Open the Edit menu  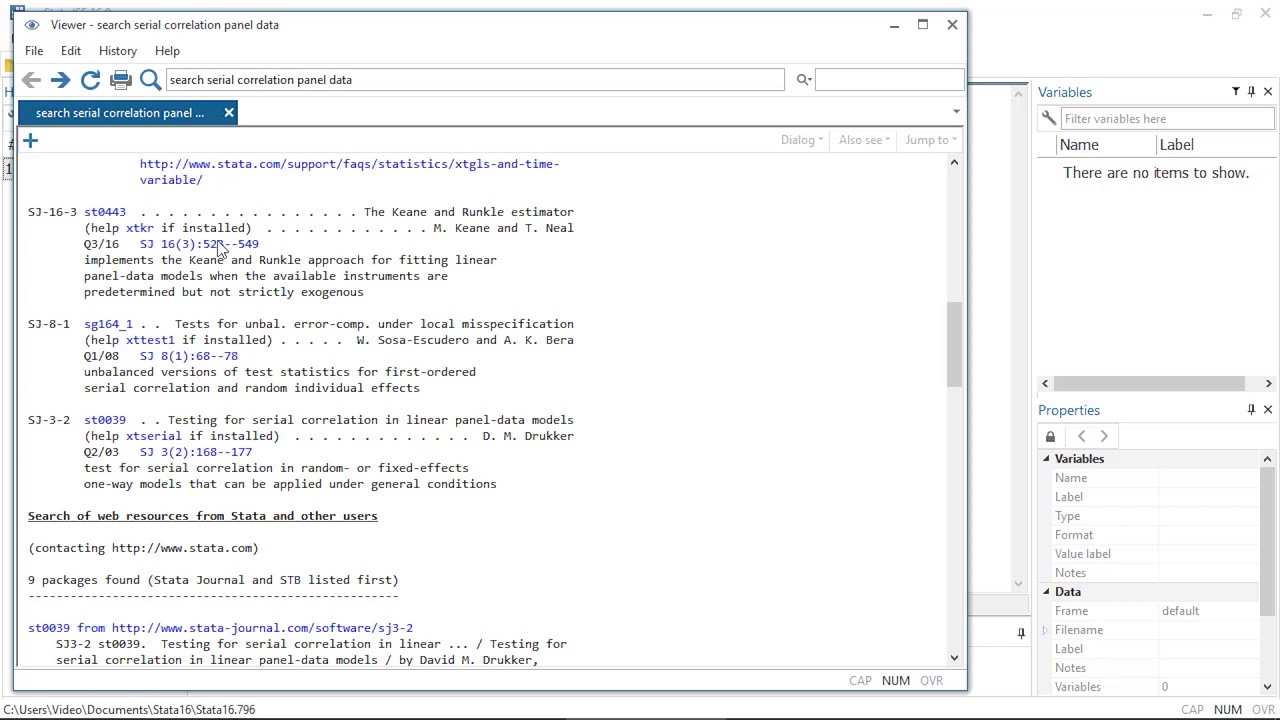71,51
